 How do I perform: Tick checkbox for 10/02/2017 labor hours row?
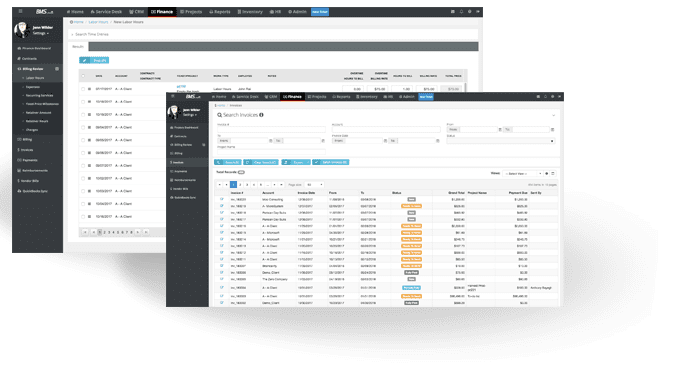[x=83, y=178]
